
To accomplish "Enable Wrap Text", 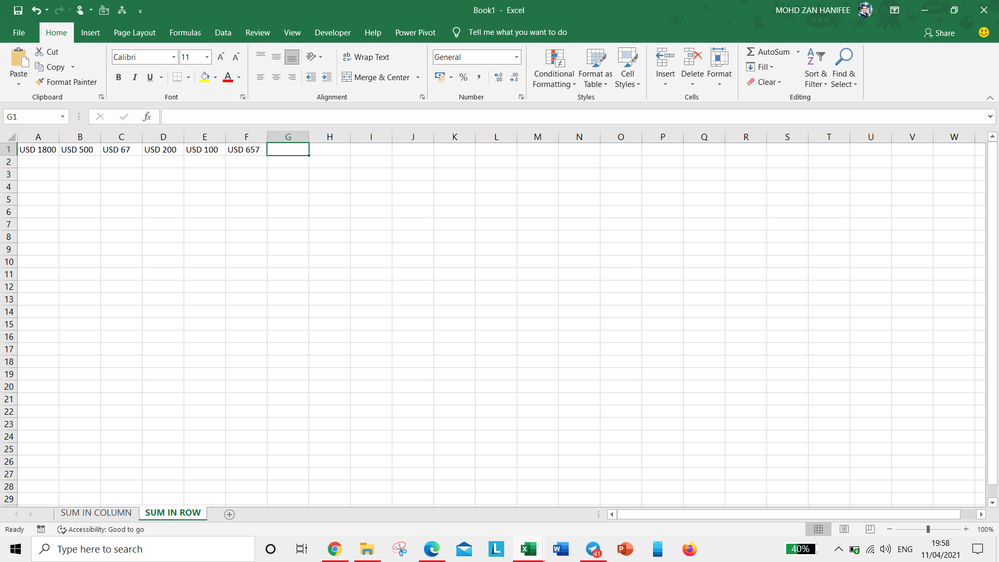I will coord(366,57).
